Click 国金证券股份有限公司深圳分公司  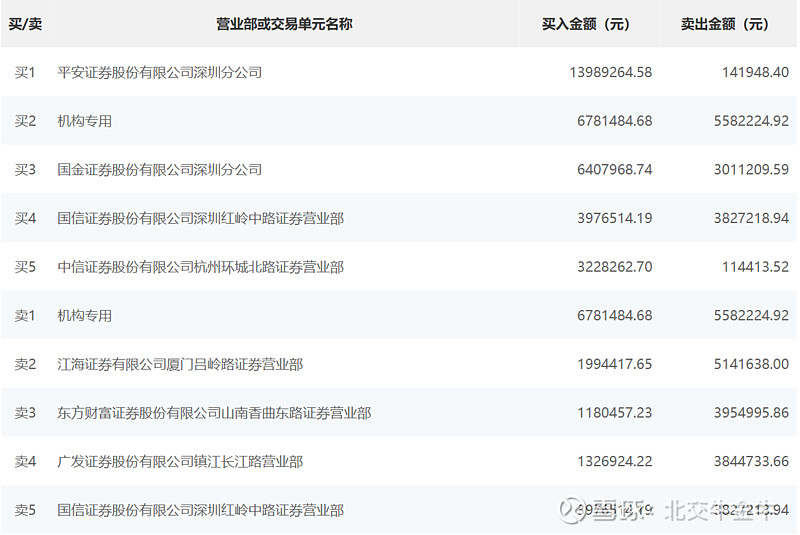pos(160,169)
